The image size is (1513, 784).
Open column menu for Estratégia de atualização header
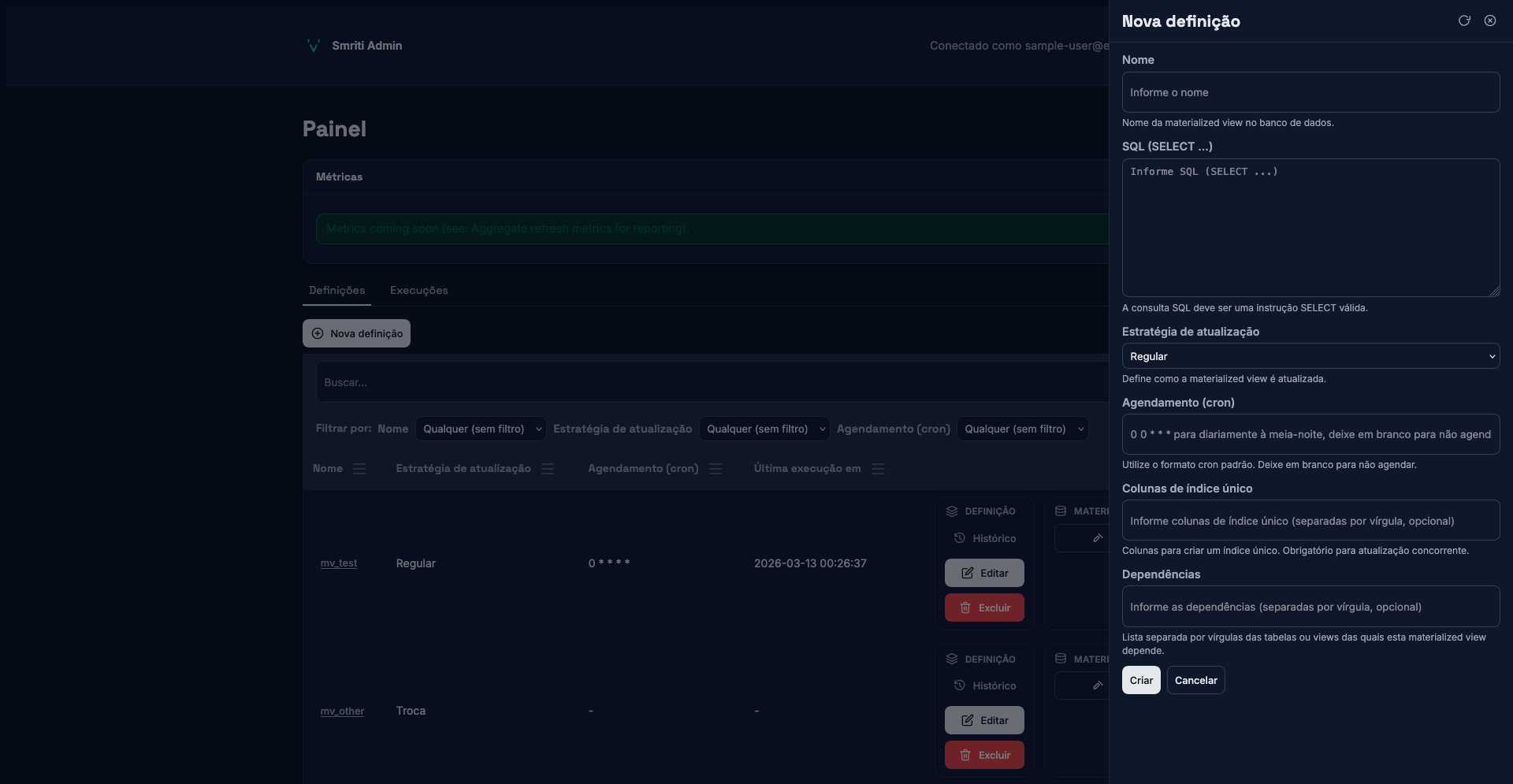point(548,469)
